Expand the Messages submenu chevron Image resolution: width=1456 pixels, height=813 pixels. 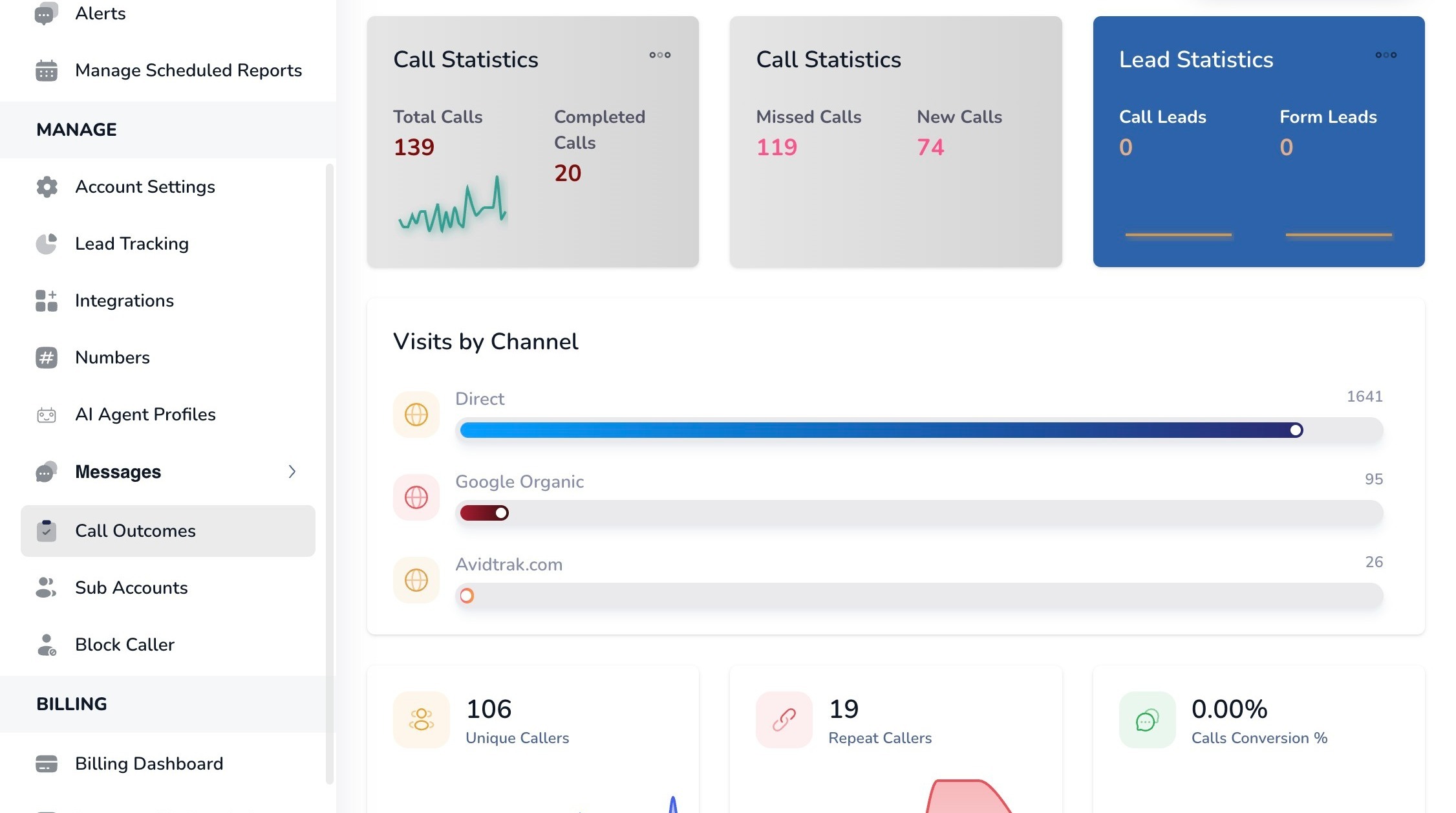292,472
